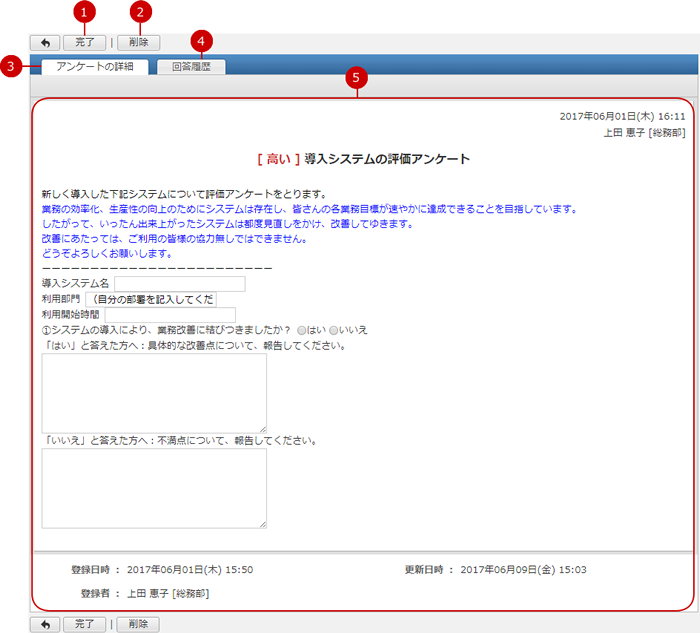Image resolution: width=700 pixels, height=633 pixels.
Task: Click red callout marker number 1
Action: 86,12
